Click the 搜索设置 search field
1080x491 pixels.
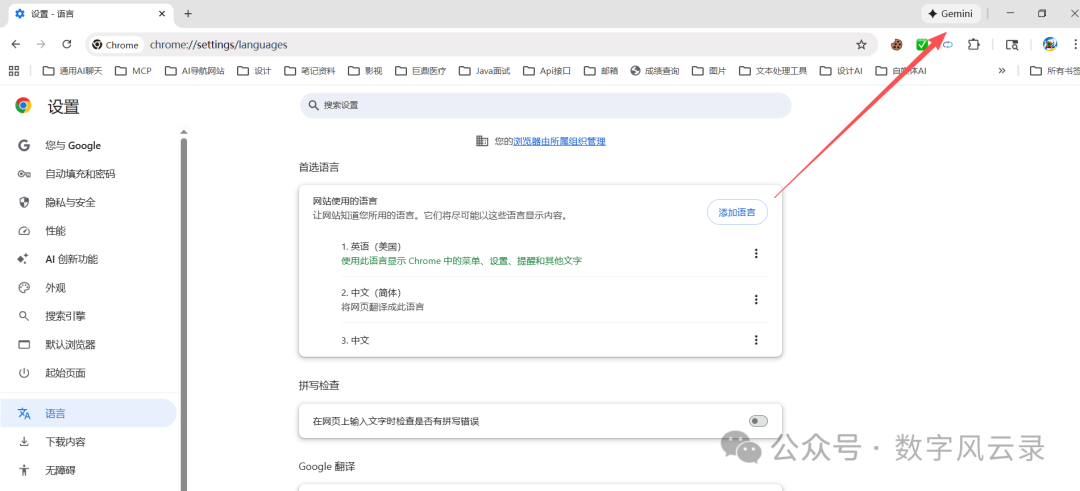point(546,105)
